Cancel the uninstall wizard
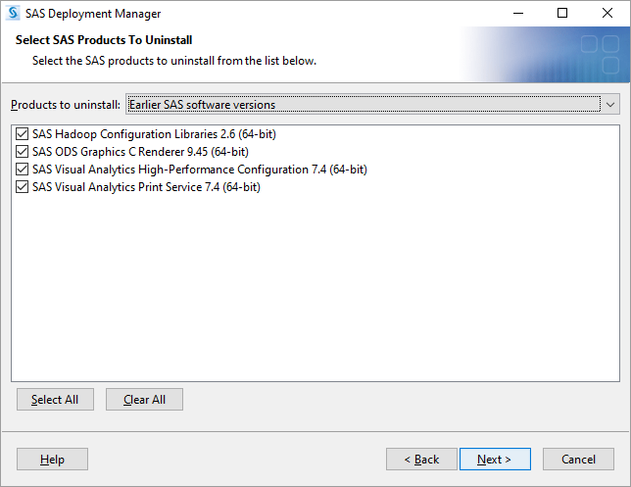The height and width of the screenshot is (487, 631). tap(578, 459)
